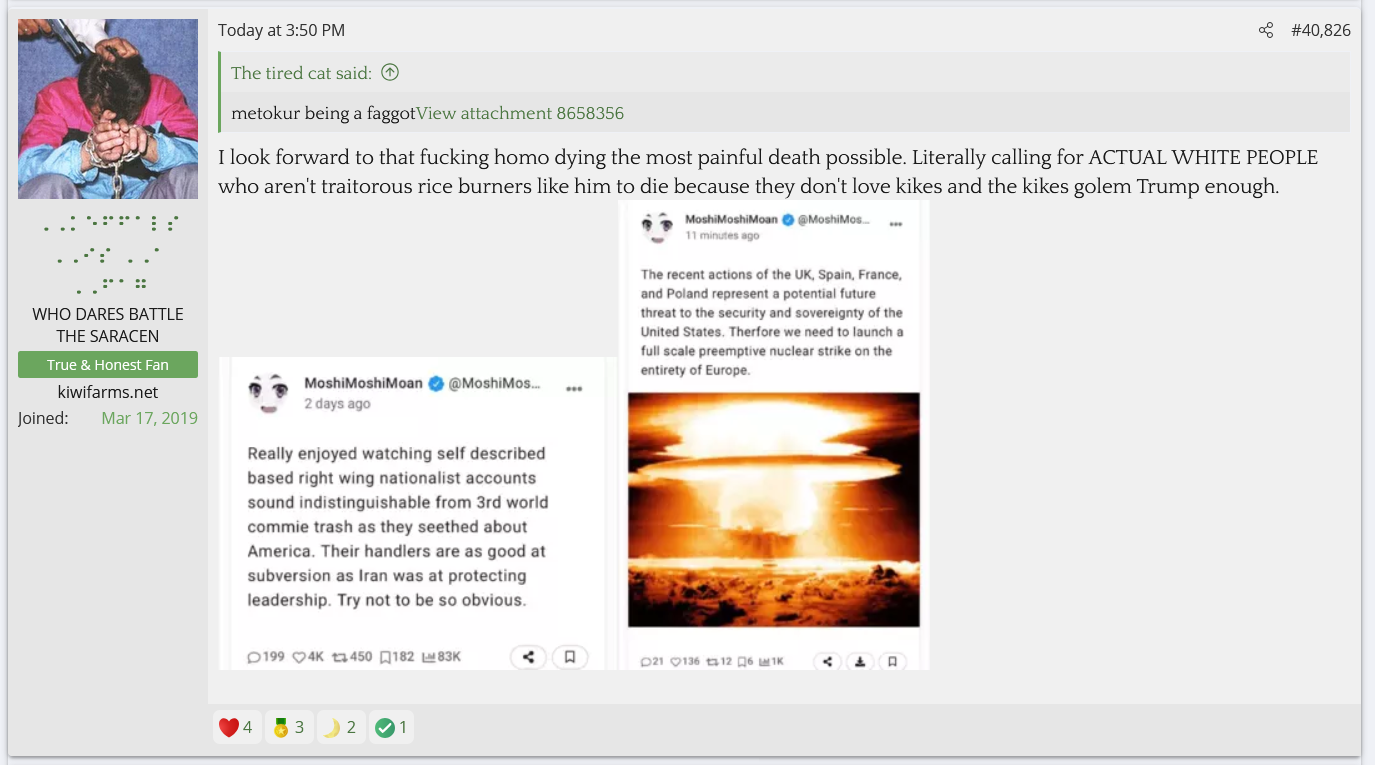
Task: Click the red heart reaction icon
Action: pyautogui.click(x=229, y=727)
